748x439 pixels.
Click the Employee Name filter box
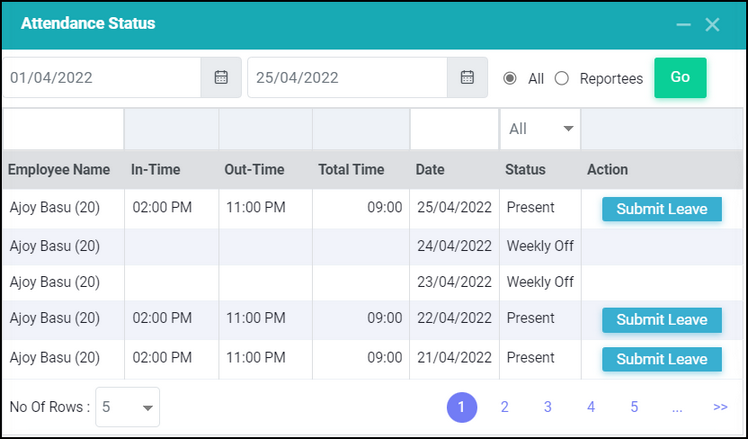[x=63, y=129]
